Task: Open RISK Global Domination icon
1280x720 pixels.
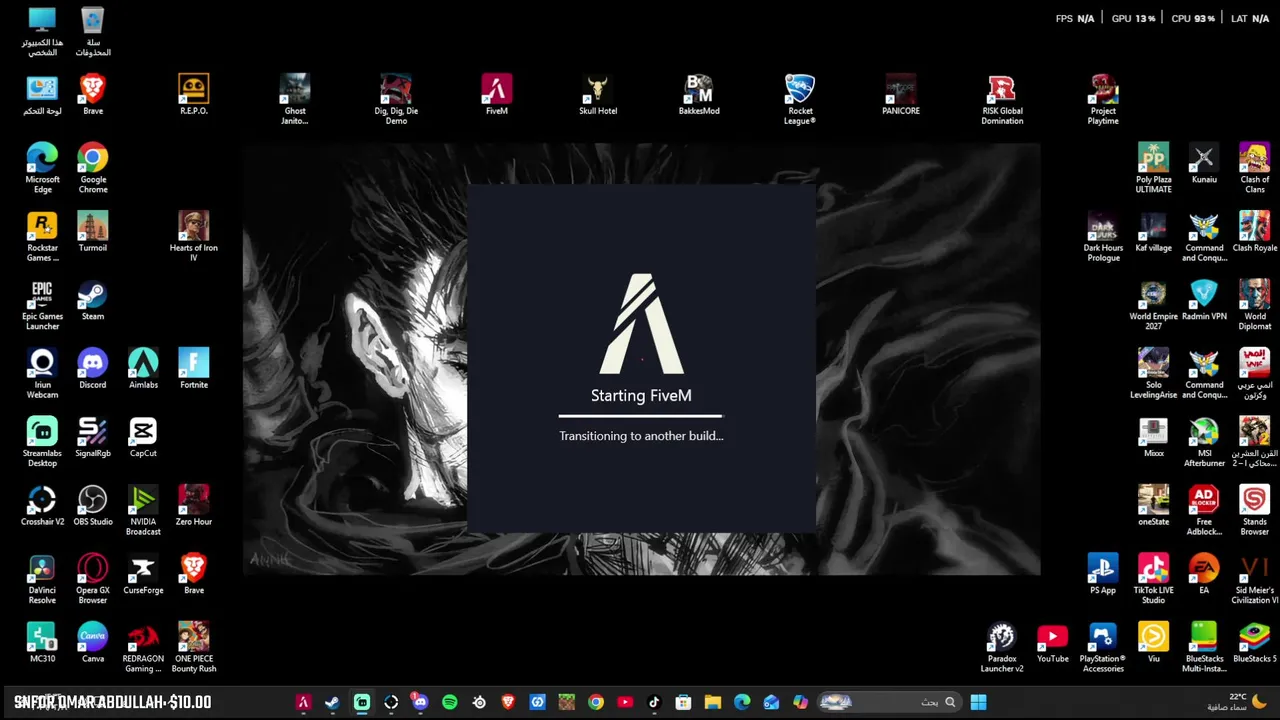Action: click(1002, 99)
